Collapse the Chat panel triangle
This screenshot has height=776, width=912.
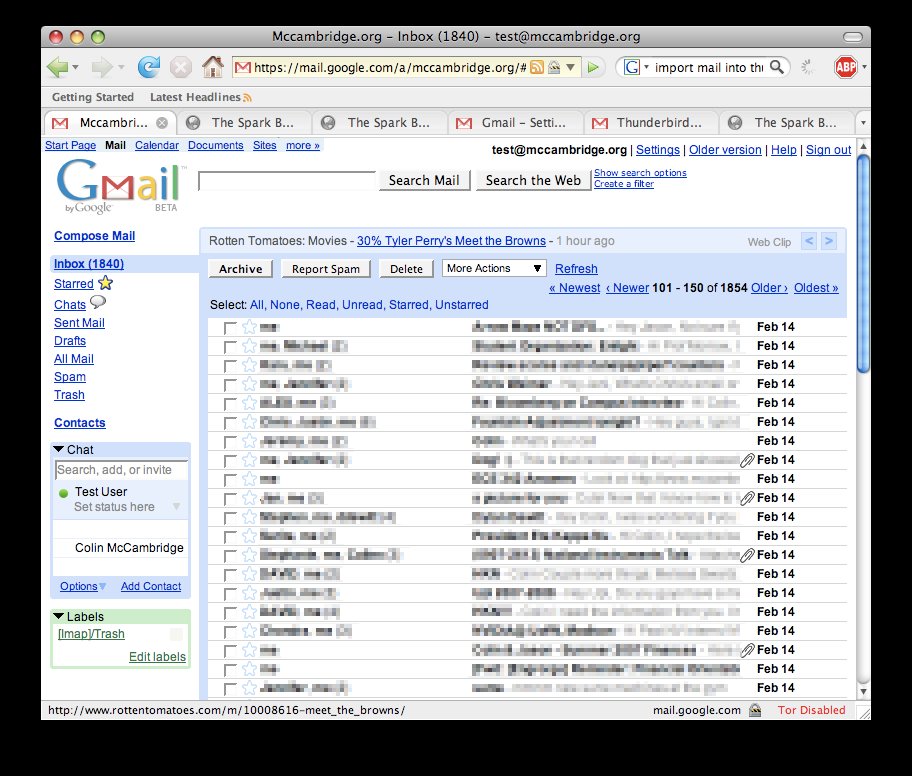point(58,449)
